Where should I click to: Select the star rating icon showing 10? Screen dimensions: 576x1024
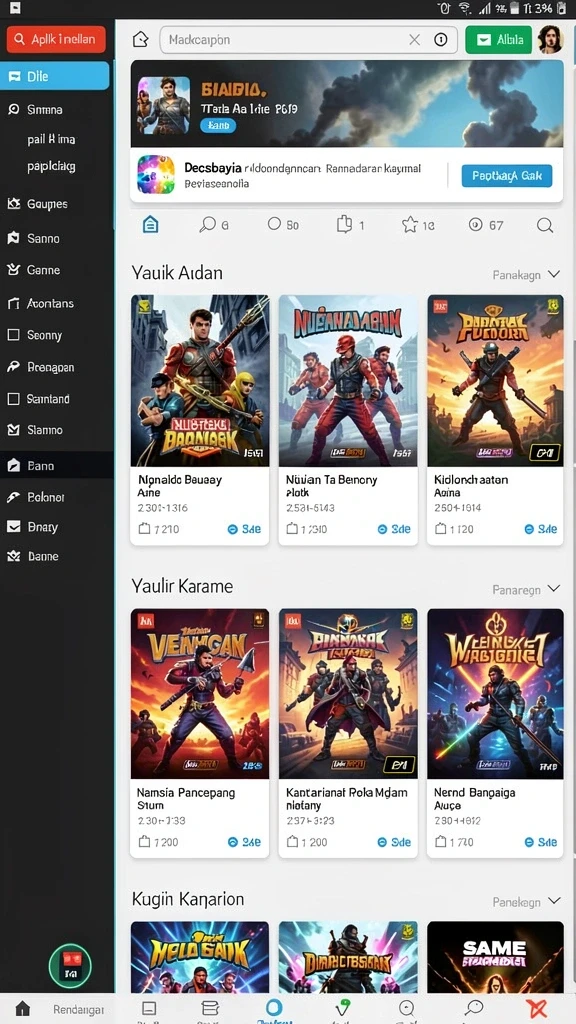coord(409,225)
